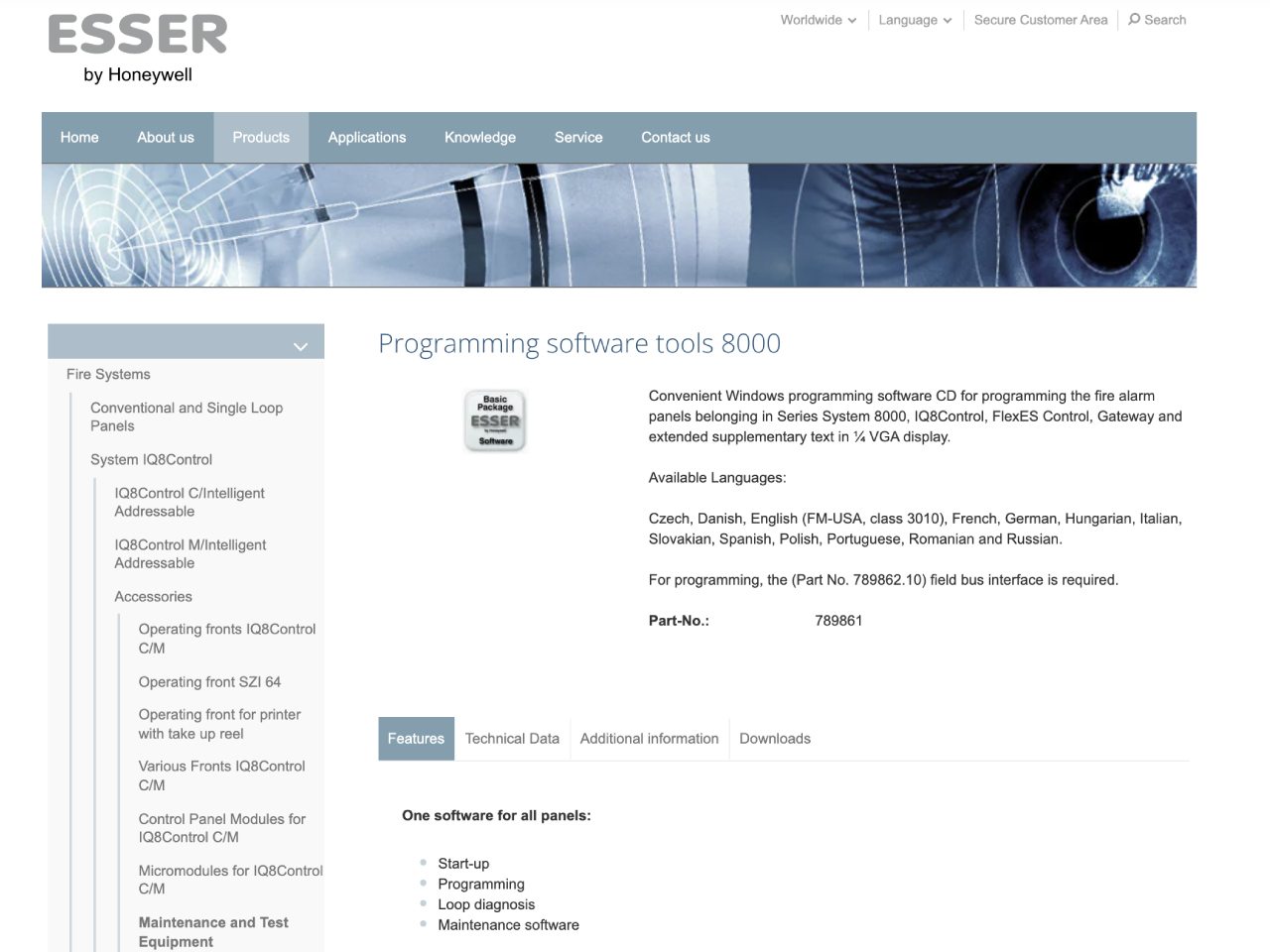Open IQ8Control C/Intelligent Addressable
The height and width of the screenshot is (952, 1270).
pos(190,502)
